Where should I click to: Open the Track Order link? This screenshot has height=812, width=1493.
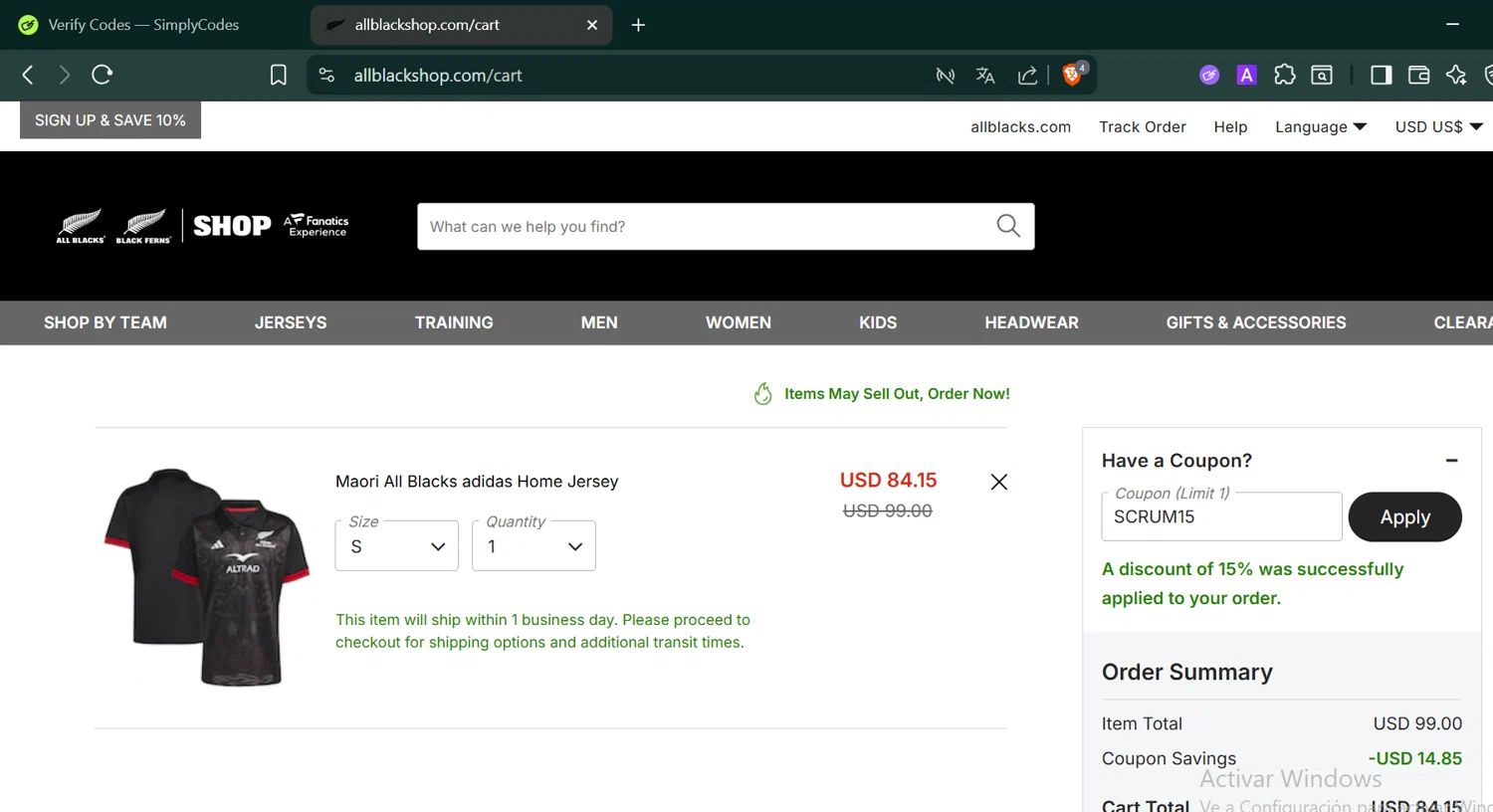click(1143, 126)
